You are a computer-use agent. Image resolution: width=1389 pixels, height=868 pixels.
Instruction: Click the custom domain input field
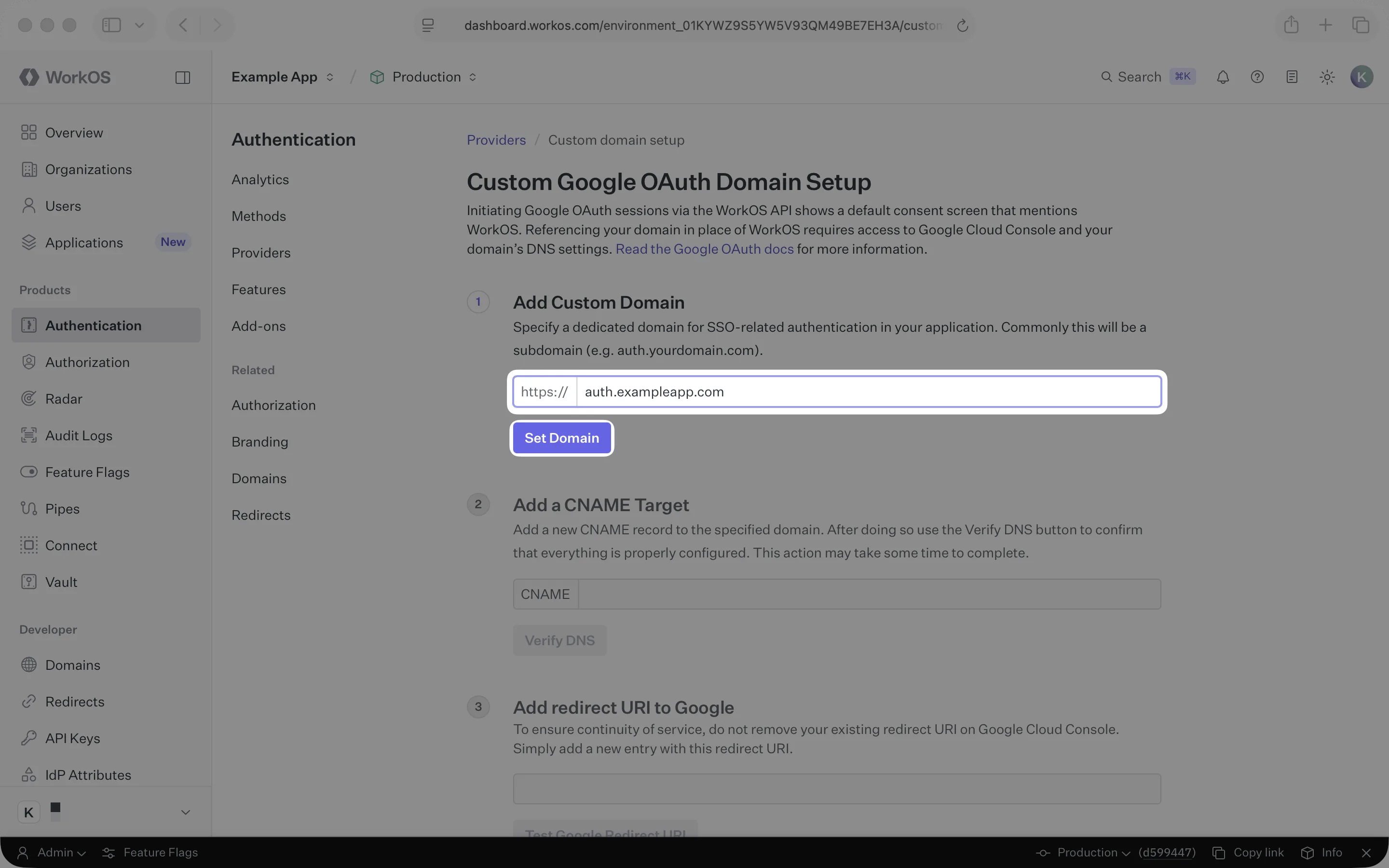[869, 392]
